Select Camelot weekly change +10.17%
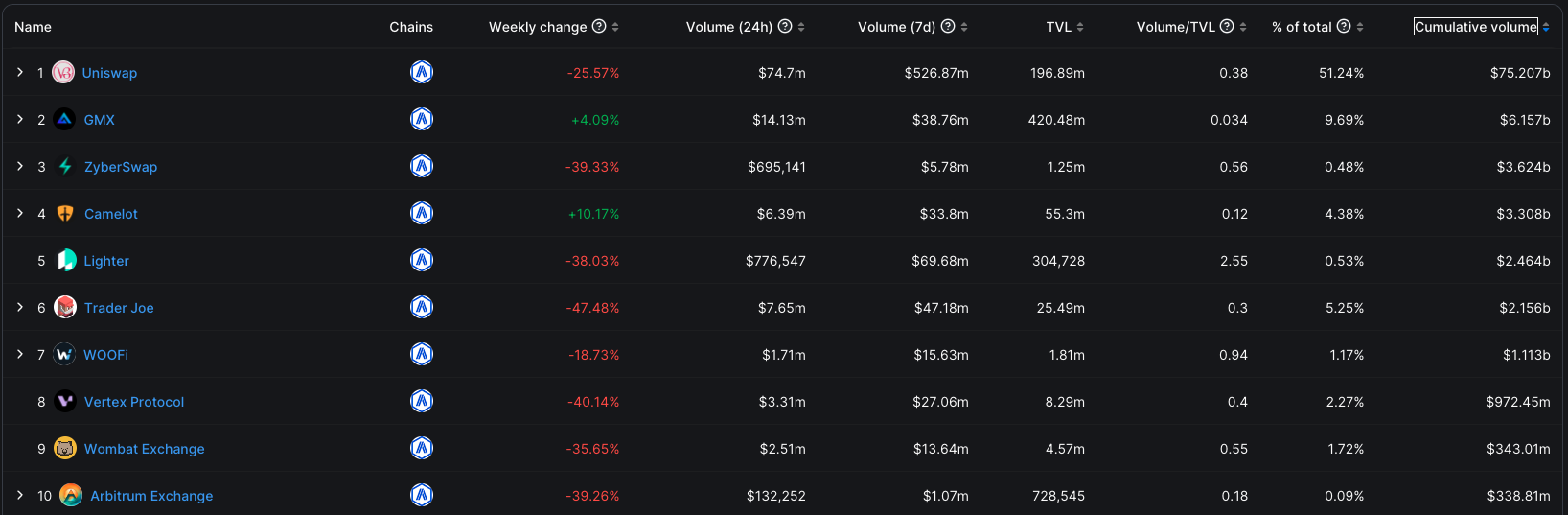1568x515 pixels. pos(594,214)
